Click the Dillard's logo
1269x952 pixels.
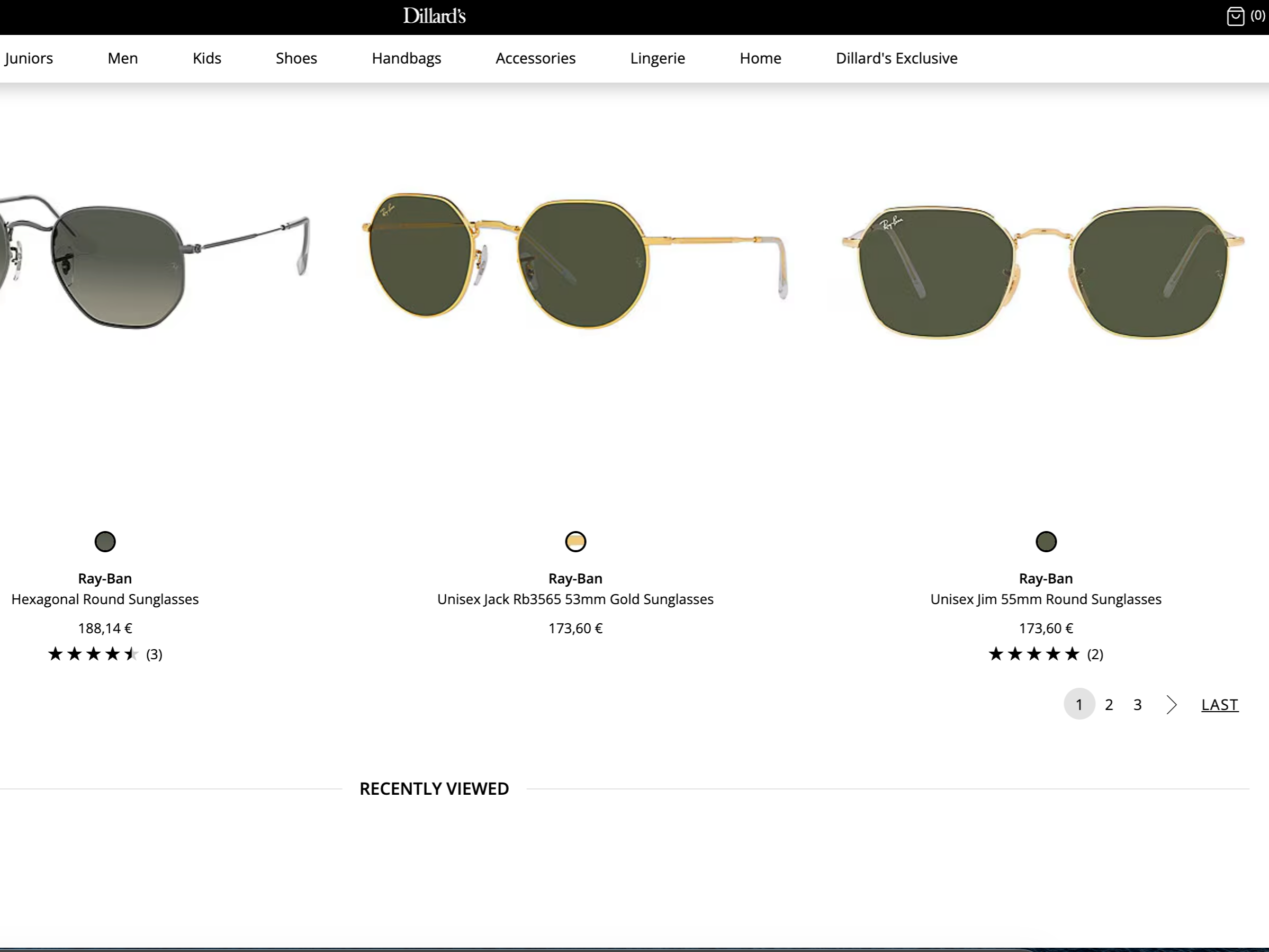coord(434,16)
